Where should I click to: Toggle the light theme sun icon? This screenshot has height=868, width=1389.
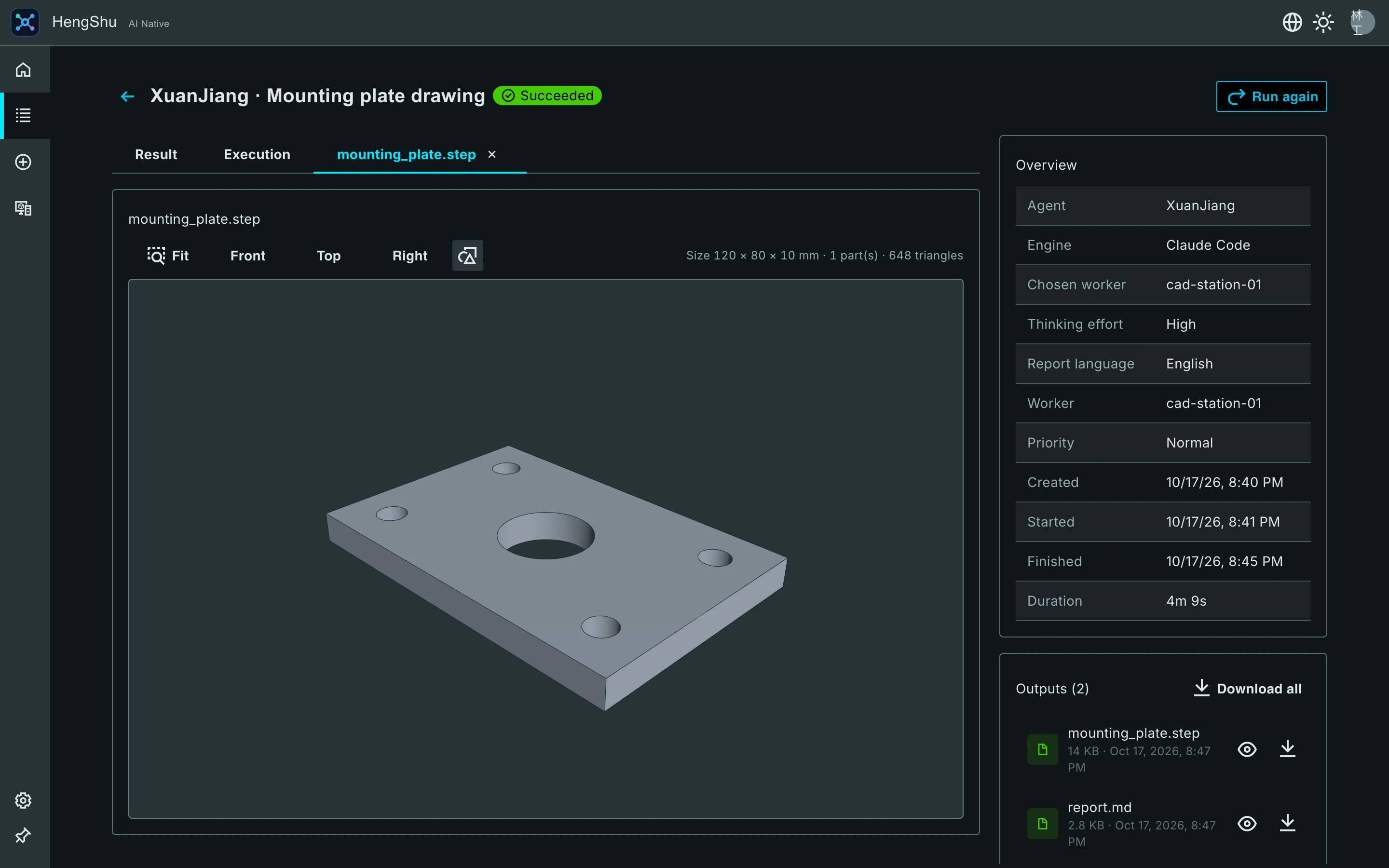point(1323,22)
